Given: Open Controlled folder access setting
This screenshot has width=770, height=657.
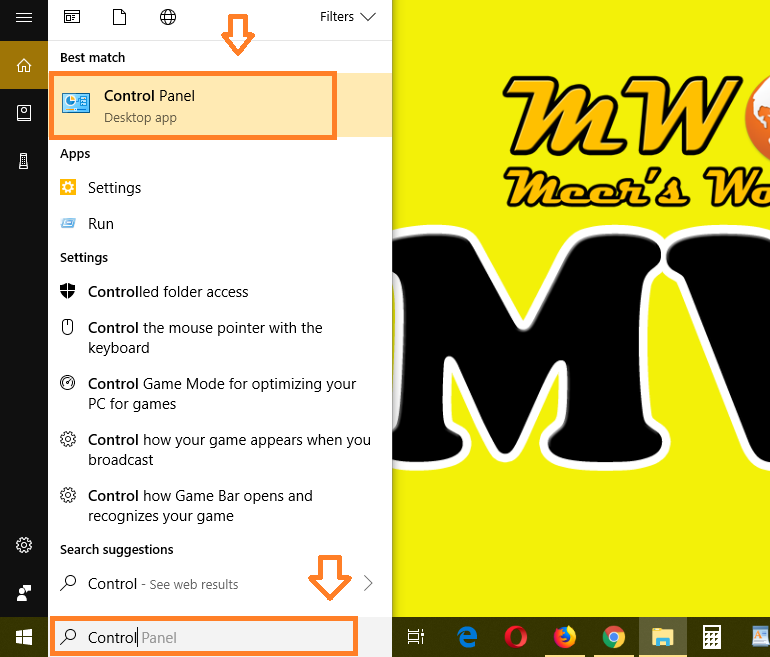Looking at the screenshot, I should [x=220, y=292].
